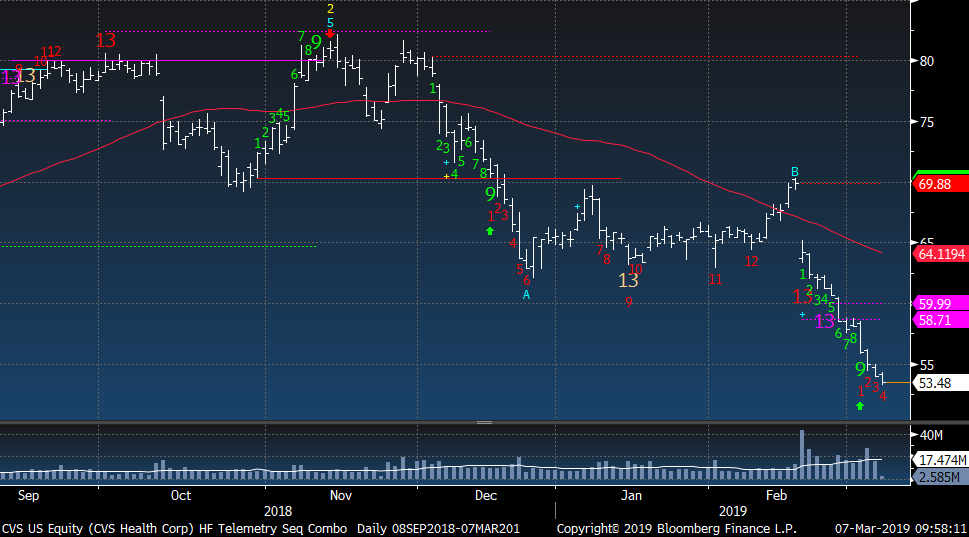The image size is (969, 537).
Task: Select the cyan A marker at December low
Action: pyautogui.click(x=527, y=295)
